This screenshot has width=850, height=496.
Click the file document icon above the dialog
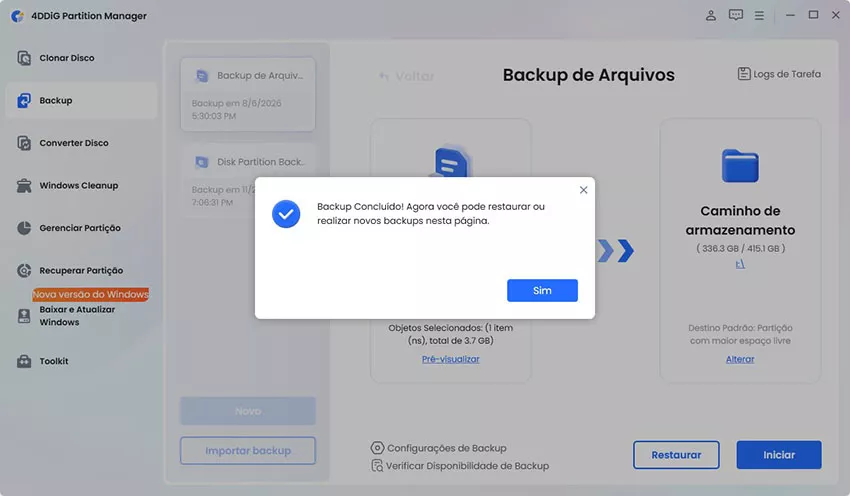450,162
